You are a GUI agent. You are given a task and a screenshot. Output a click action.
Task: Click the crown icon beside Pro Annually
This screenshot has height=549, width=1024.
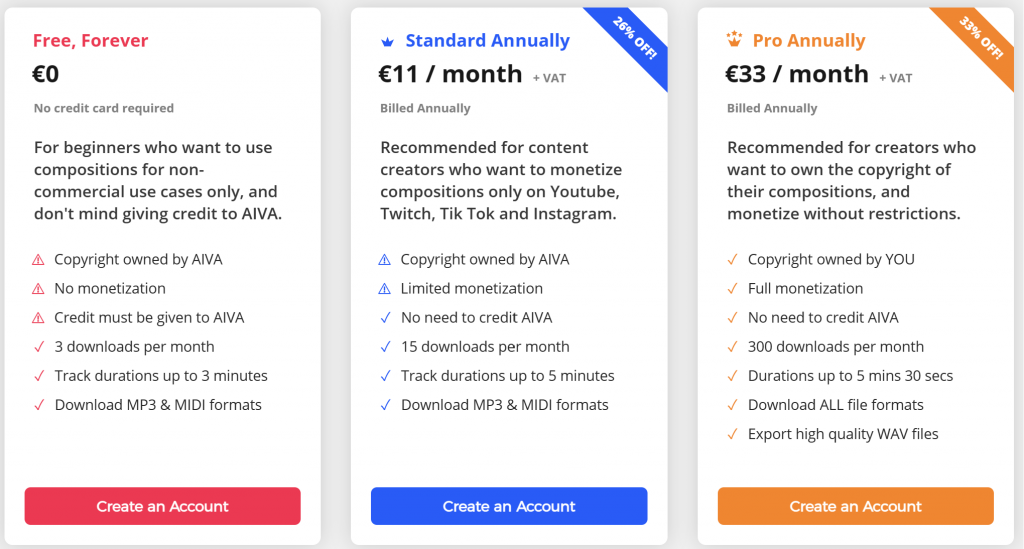[734, 41]
